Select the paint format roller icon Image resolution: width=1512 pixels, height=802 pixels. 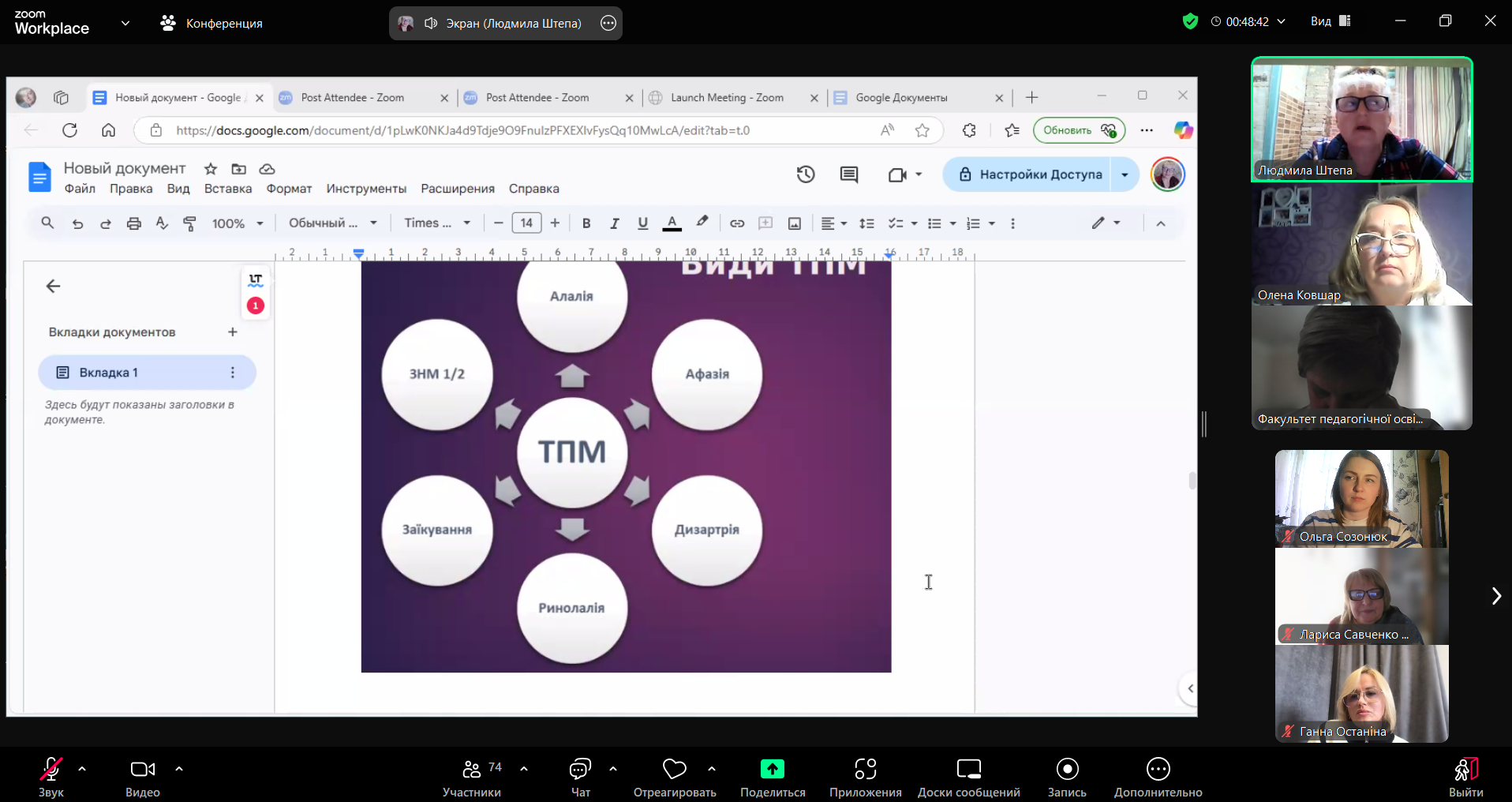[x=189, y=223]
